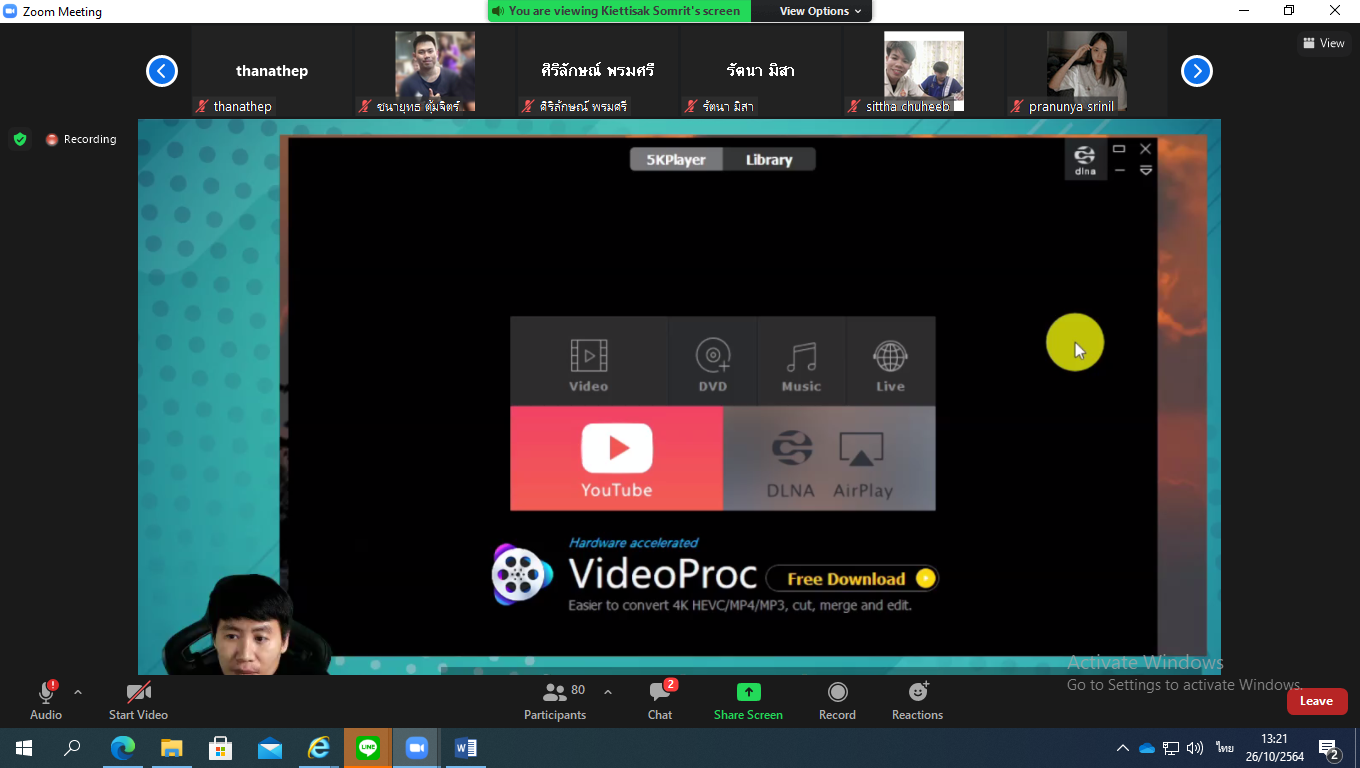Viewport: 1360px width, 768px height.
Task: Show next participants with right arrow
Action: click(x=1197, y=71)
